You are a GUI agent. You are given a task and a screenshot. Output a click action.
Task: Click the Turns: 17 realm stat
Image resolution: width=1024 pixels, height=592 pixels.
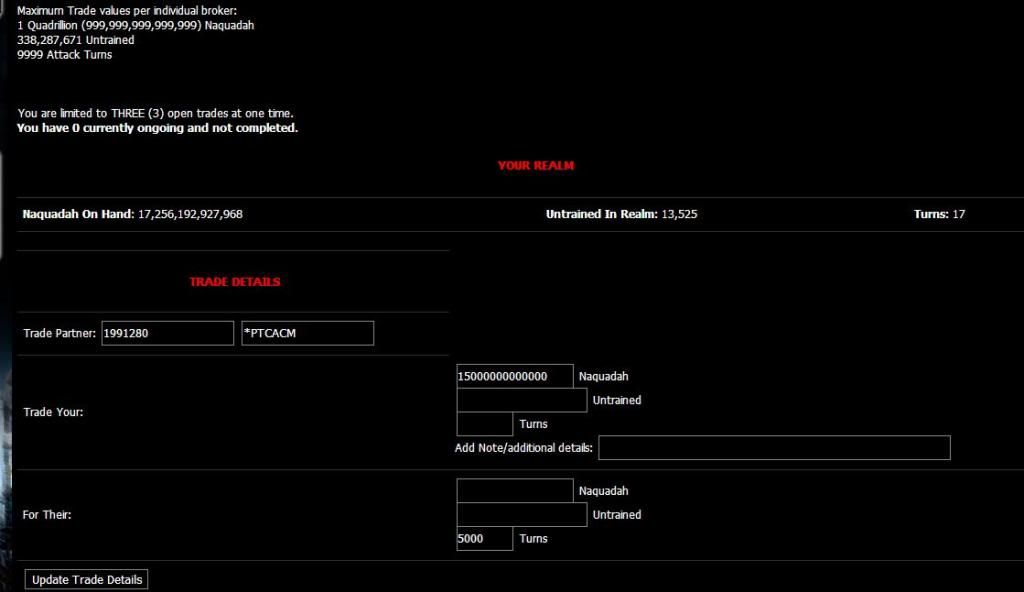point(939,214)
